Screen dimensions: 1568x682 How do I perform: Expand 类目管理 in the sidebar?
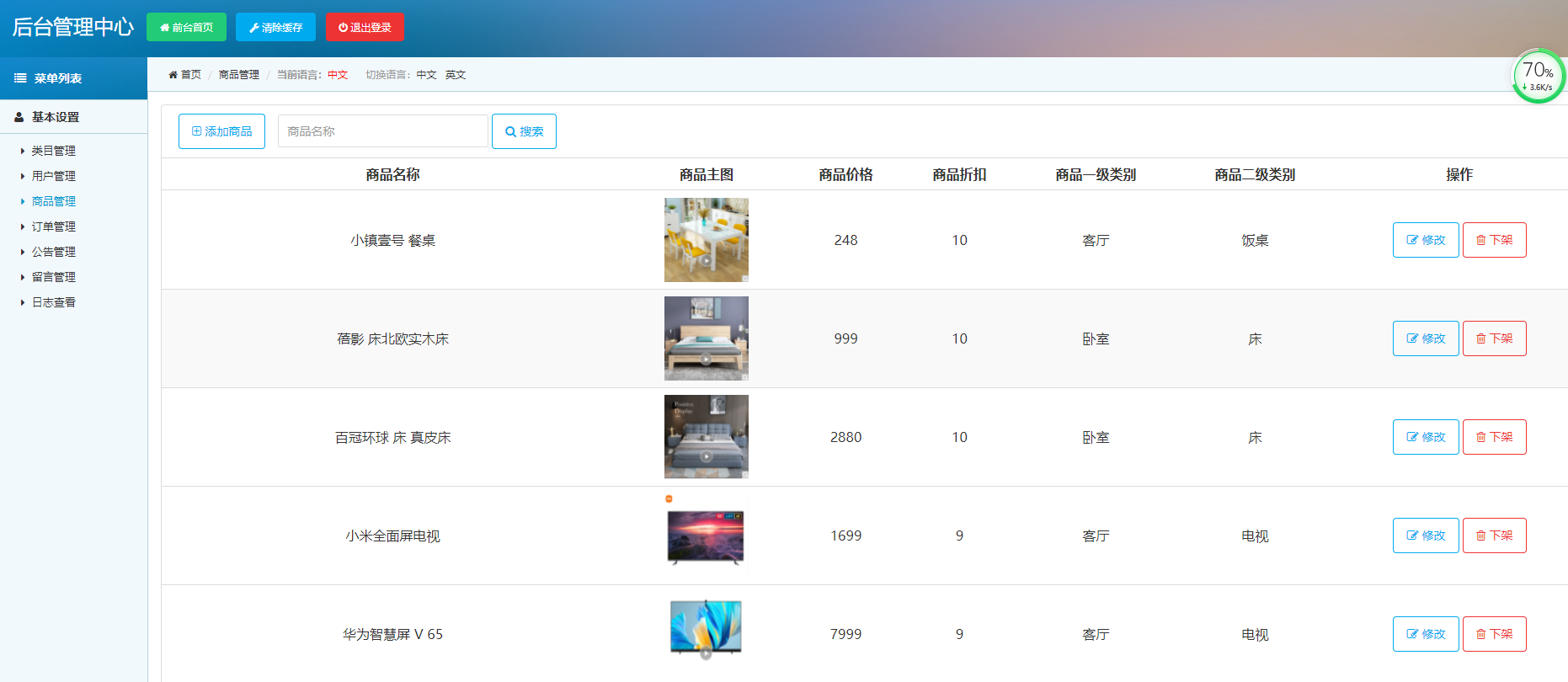(53, 151)
